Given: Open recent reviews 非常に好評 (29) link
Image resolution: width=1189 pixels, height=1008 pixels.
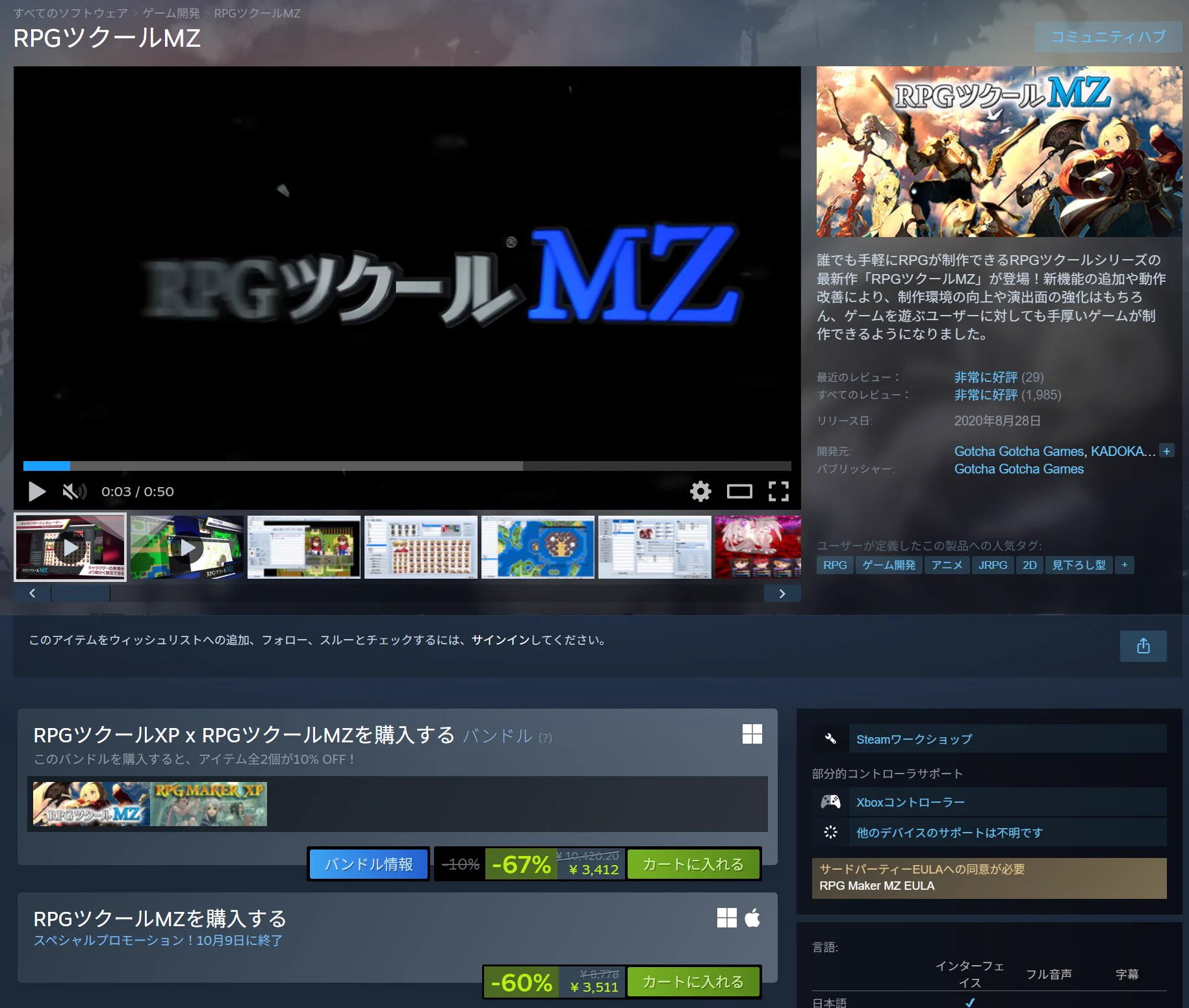Looking at the screenshot, I should pos(999,377).
